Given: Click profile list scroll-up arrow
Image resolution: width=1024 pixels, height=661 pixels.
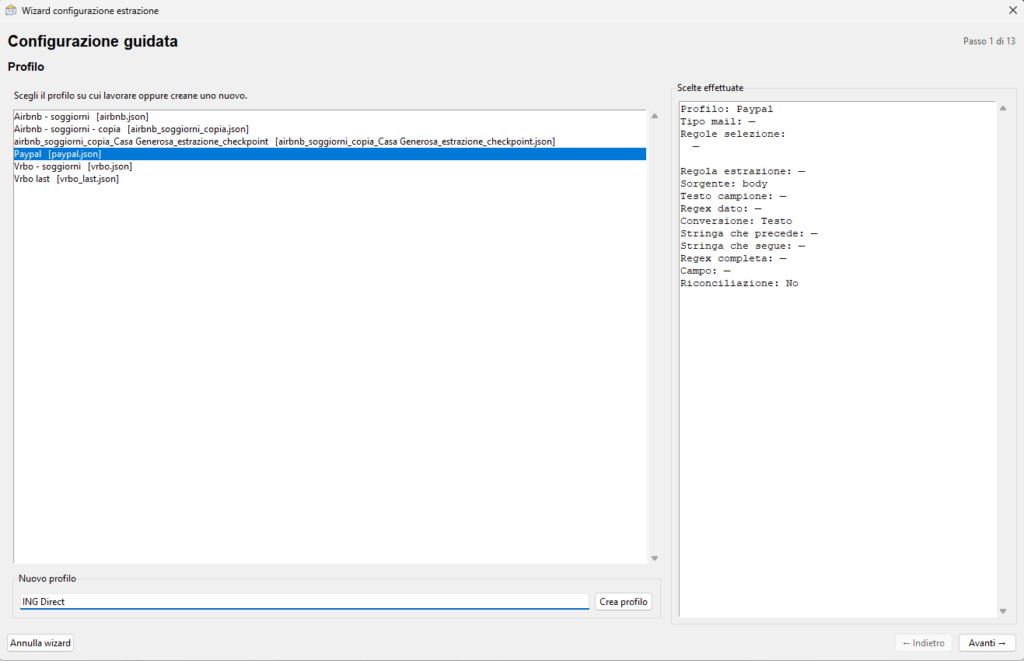Looking at the screenshot, I should pyautogui.click(x=654, y=116).
